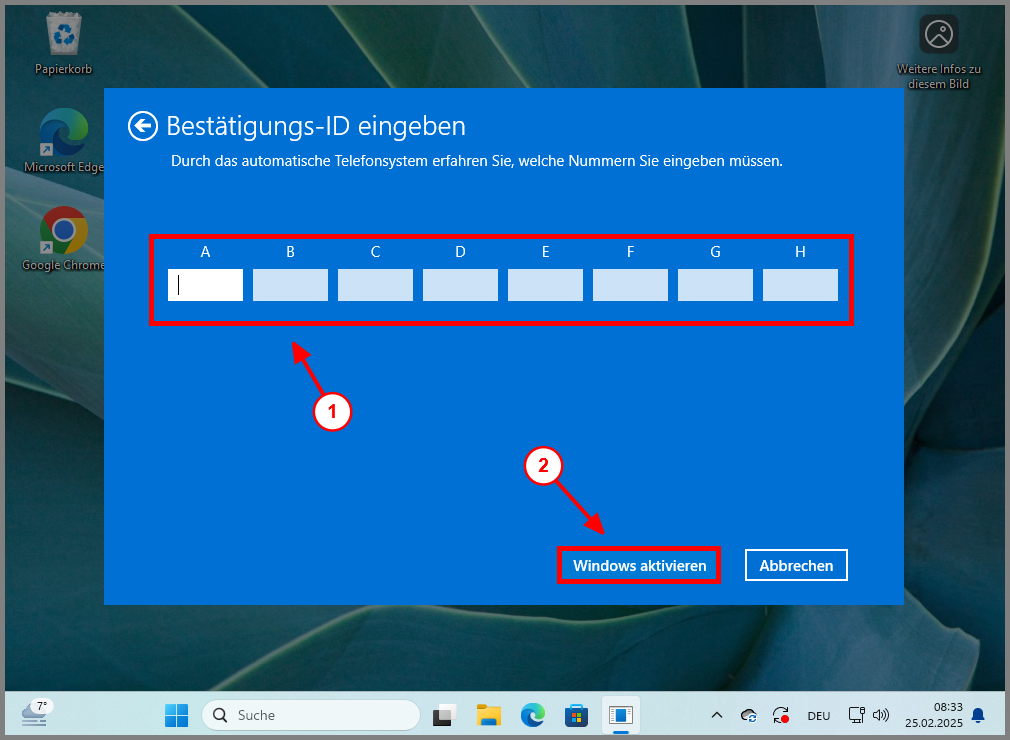Click the OneDrive cloud tray icon
The width and height of the screenshot is (1010, 740).
[748, 715]
